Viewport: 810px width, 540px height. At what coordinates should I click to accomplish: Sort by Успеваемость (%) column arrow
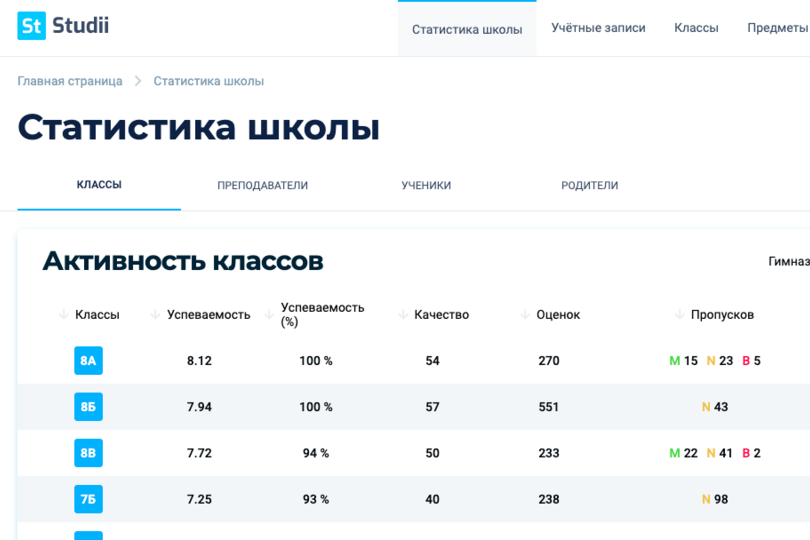(x=269, y=314)
